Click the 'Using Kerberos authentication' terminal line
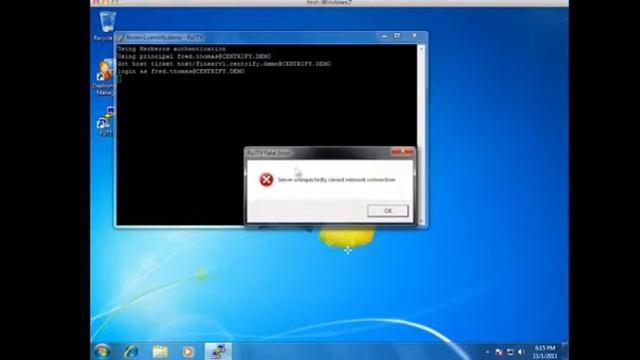This screenshot has width=640, height=360. [171, 49]
